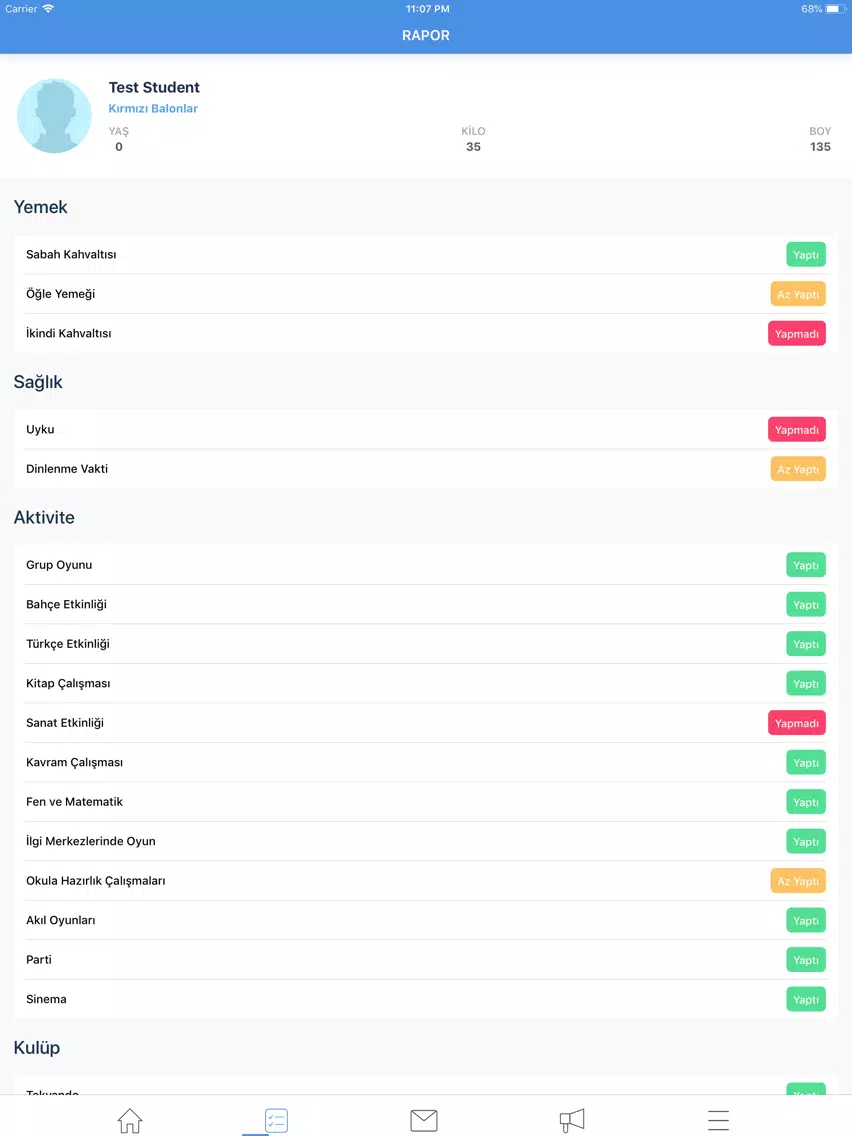Click the RAPOR title in header

pos(426,35)
